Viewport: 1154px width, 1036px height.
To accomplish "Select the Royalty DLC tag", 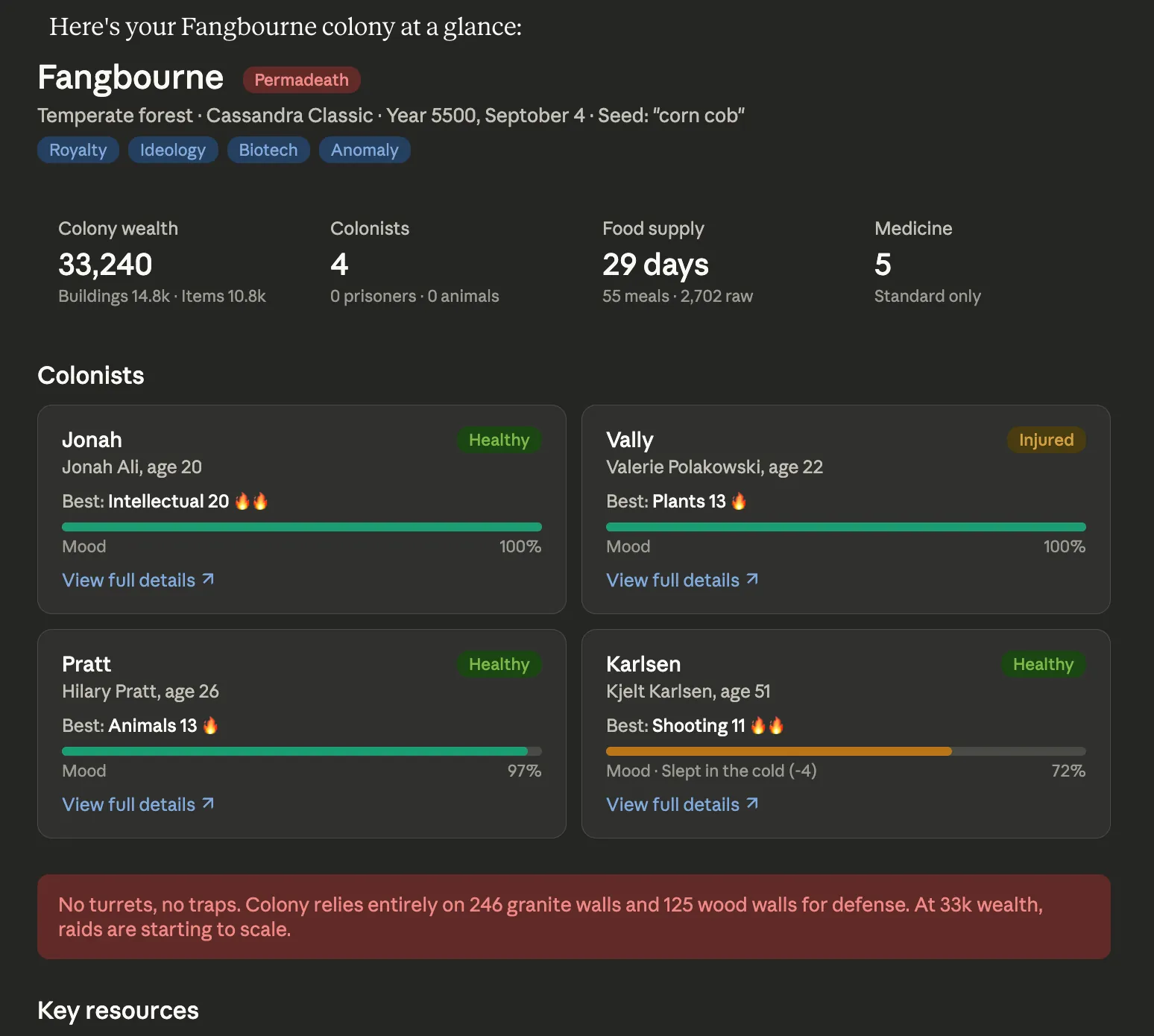I will [78, 150].
